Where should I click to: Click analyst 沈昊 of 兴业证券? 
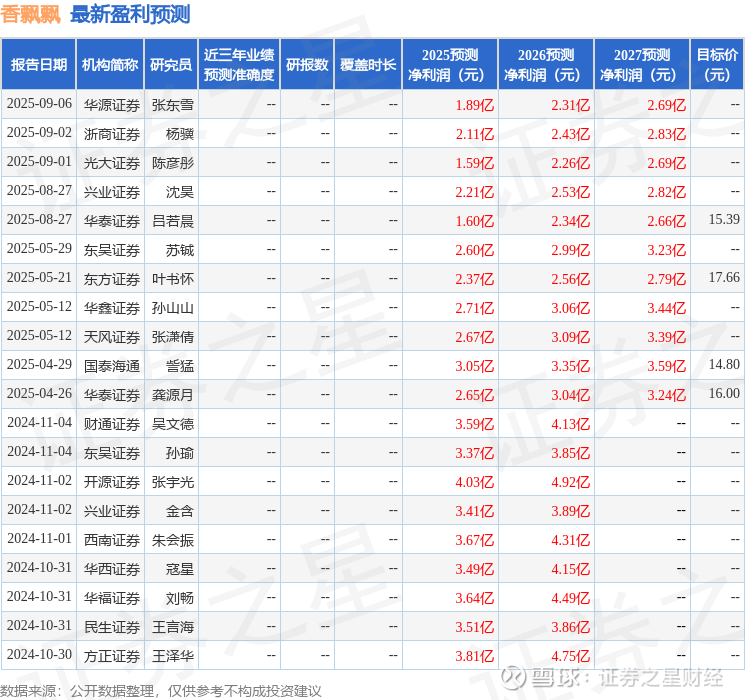tap(180, 192)
